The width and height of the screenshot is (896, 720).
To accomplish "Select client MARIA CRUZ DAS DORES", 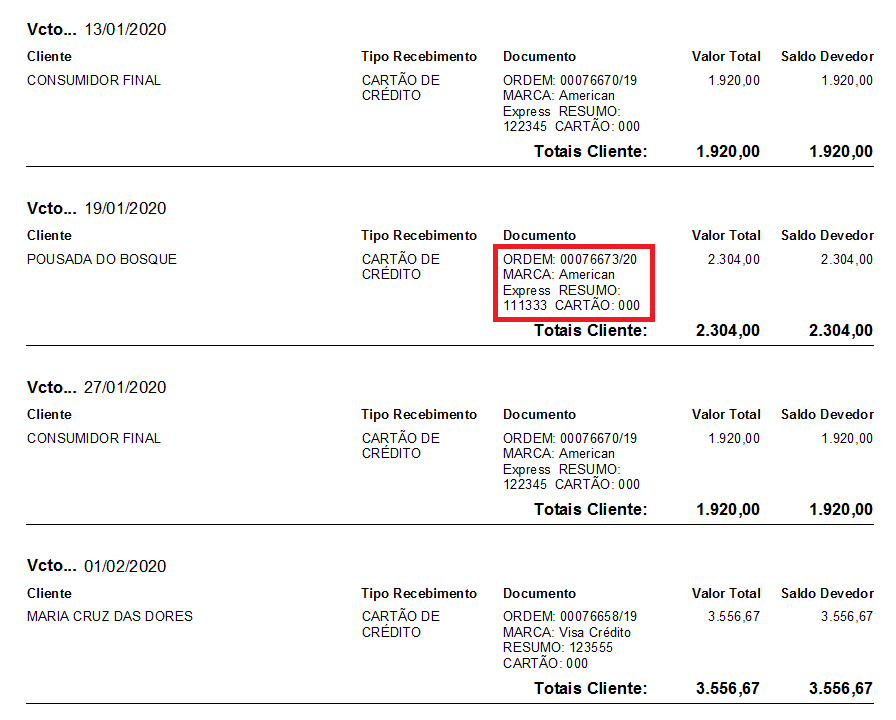I will (x=110, y=616).
